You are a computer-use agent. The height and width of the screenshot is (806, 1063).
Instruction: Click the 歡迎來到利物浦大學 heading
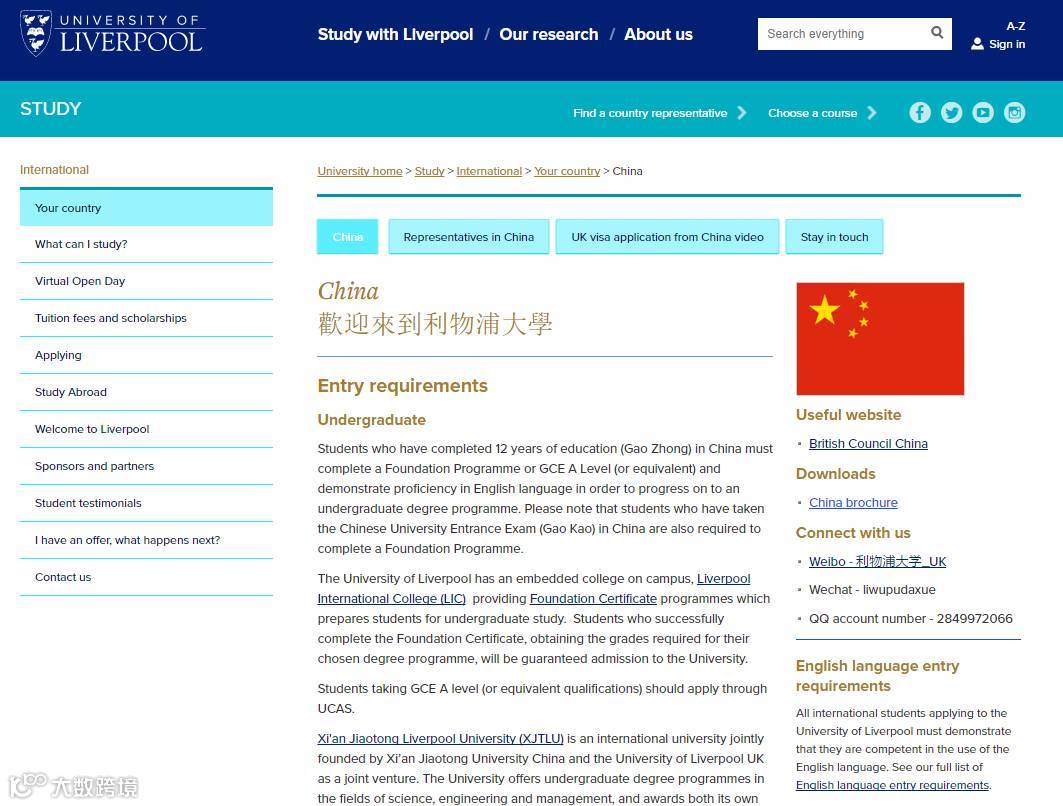pos(435,324)
